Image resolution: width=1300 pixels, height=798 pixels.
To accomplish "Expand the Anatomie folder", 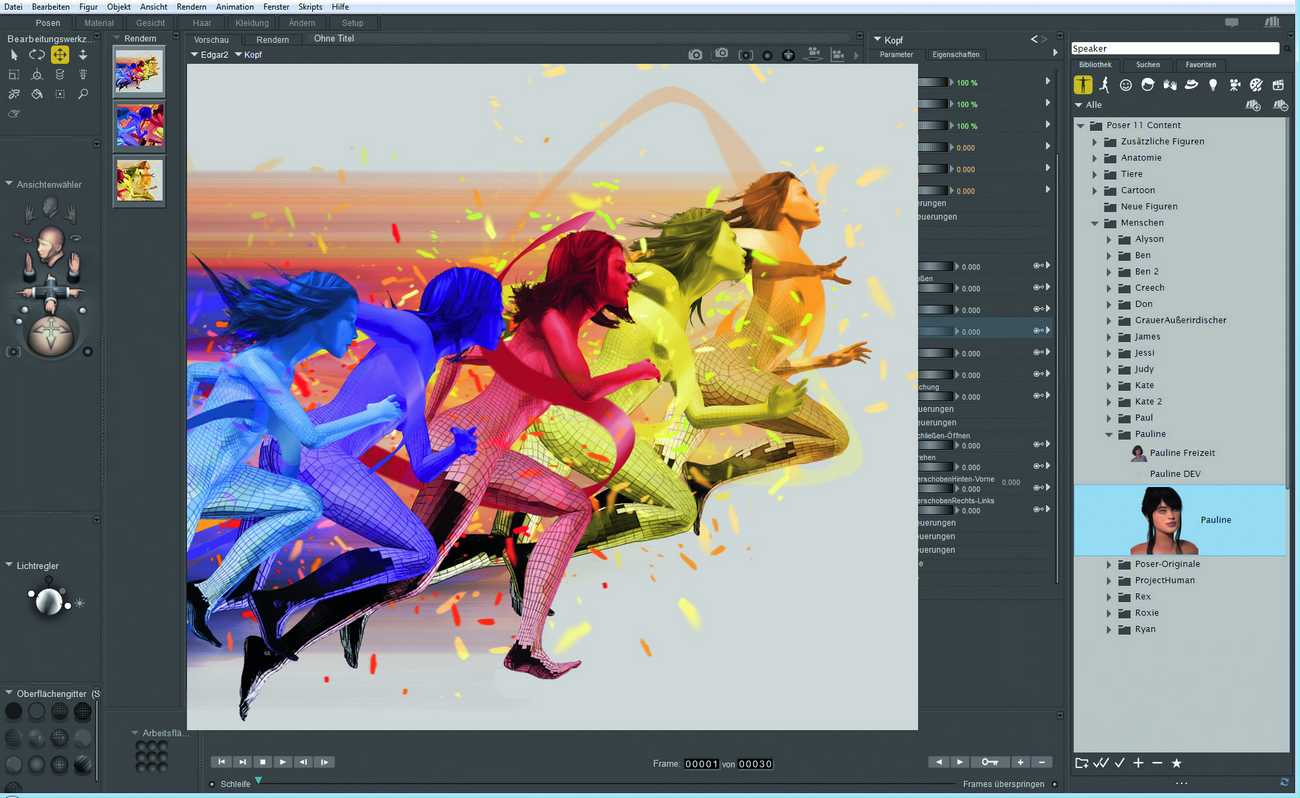I will [1094, 158].
